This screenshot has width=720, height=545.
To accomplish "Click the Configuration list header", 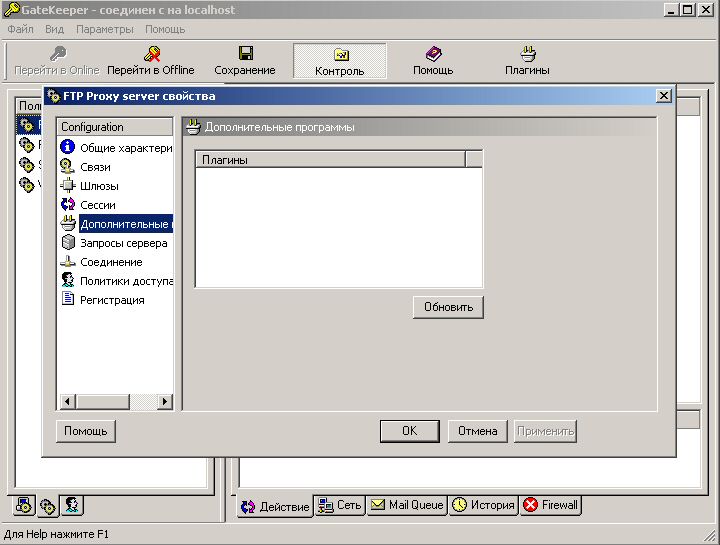I will 115,127.
